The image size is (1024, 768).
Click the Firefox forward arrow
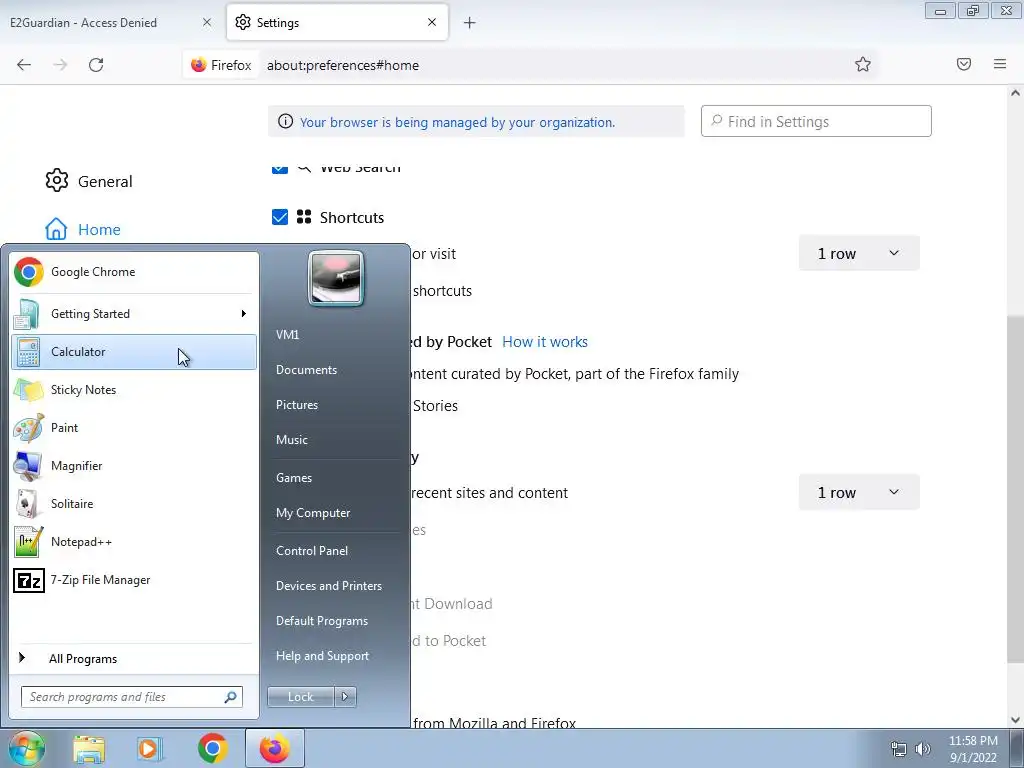click(x=60, y=65)
